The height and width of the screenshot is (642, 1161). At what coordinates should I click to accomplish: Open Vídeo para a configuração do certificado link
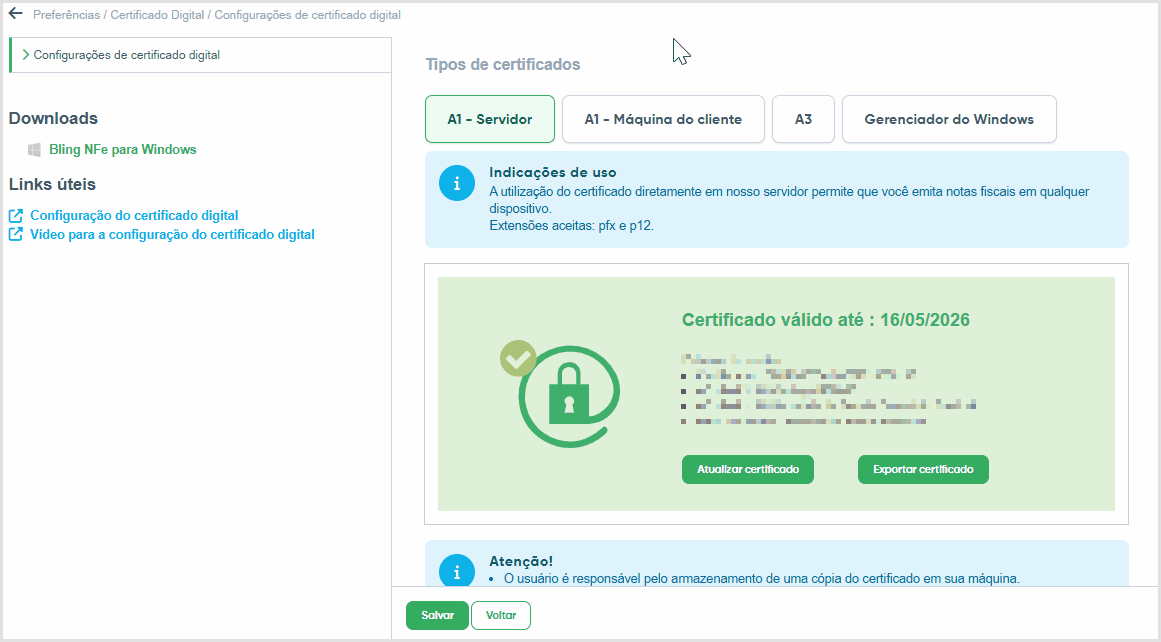[x=173, y=234]
